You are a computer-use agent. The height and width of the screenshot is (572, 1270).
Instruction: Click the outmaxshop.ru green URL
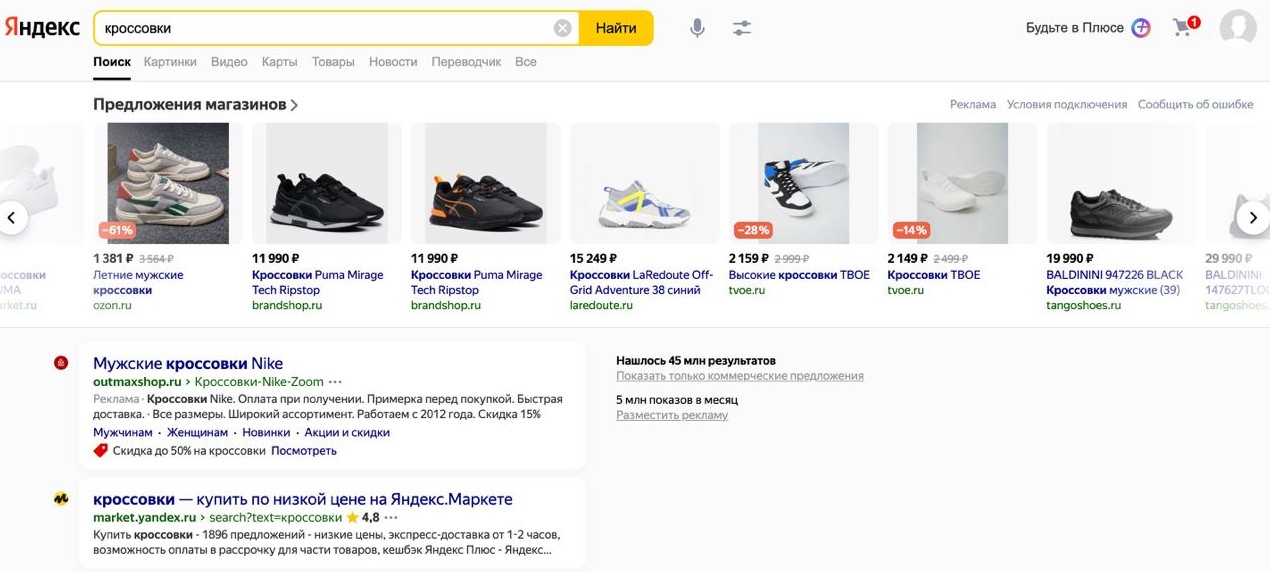coord(137,382)
